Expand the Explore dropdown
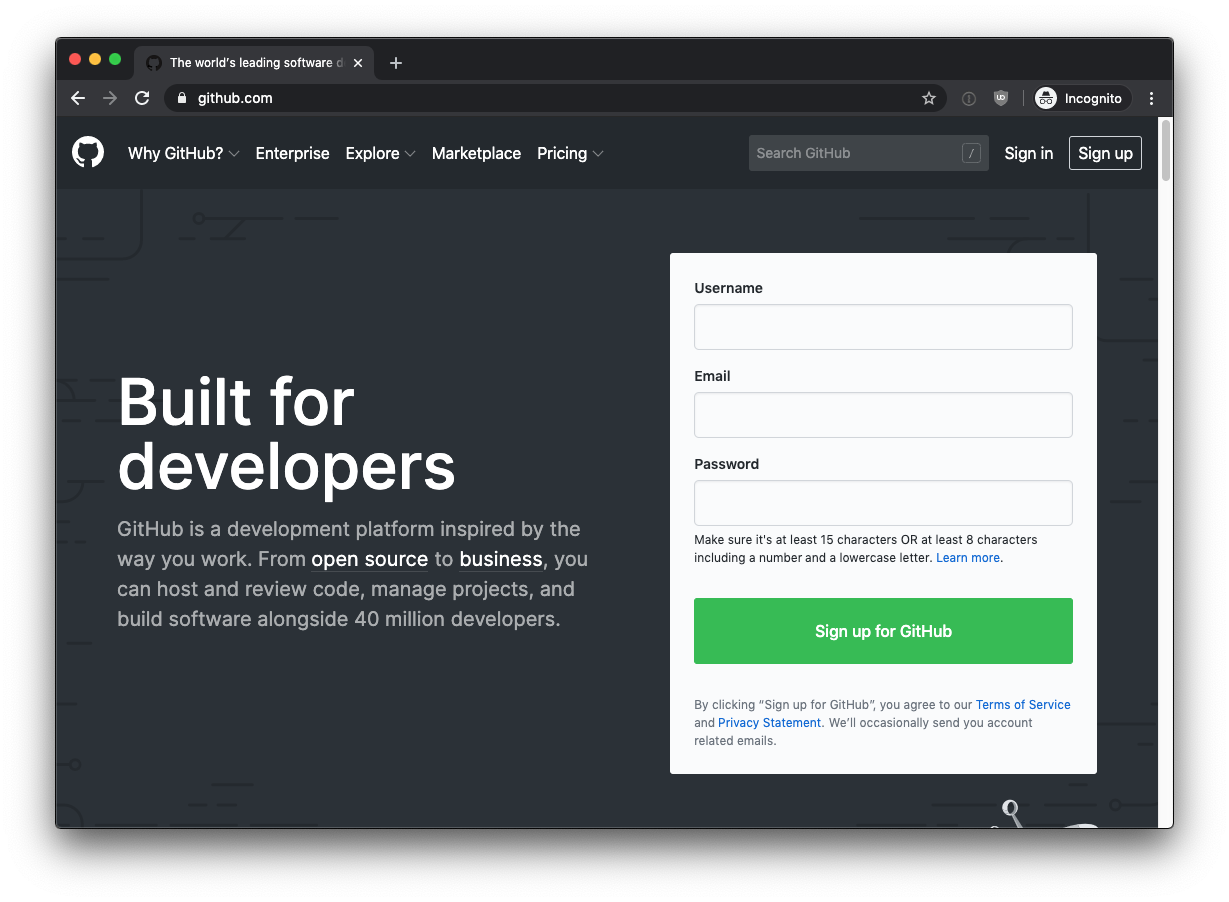1229x902 pixels. pyautogui.click(x=380, y=153)
